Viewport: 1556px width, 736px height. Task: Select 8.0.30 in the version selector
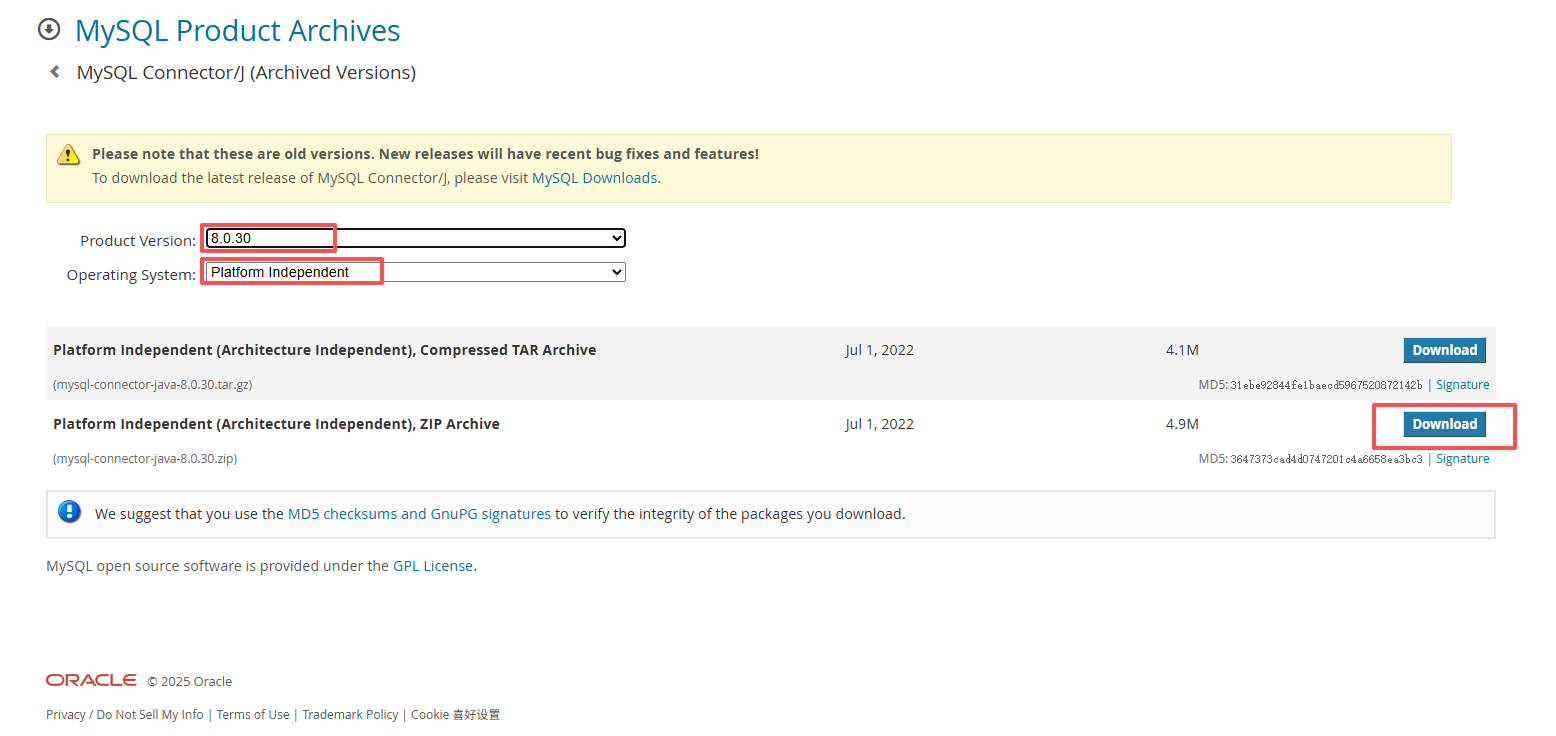click(x=268, y=238)
